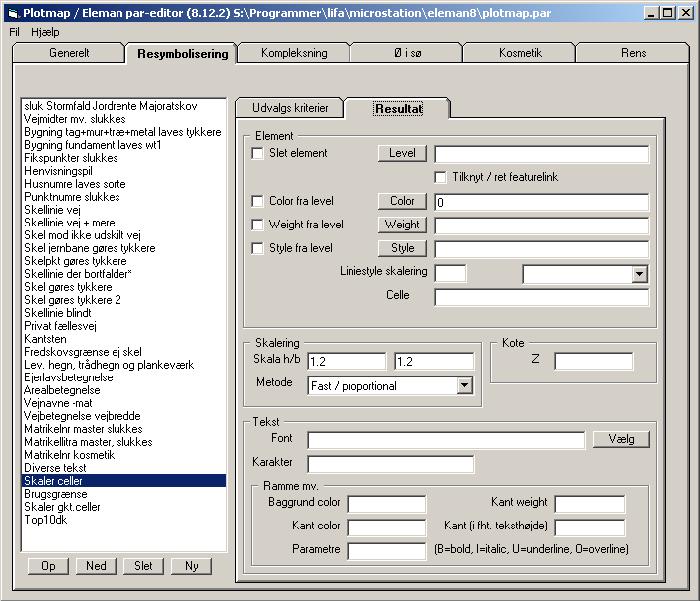Switch to the Kompleksning tab
The width and height of the screenshot is (700, 601).
pyautogui.click(x=294, y=53)
